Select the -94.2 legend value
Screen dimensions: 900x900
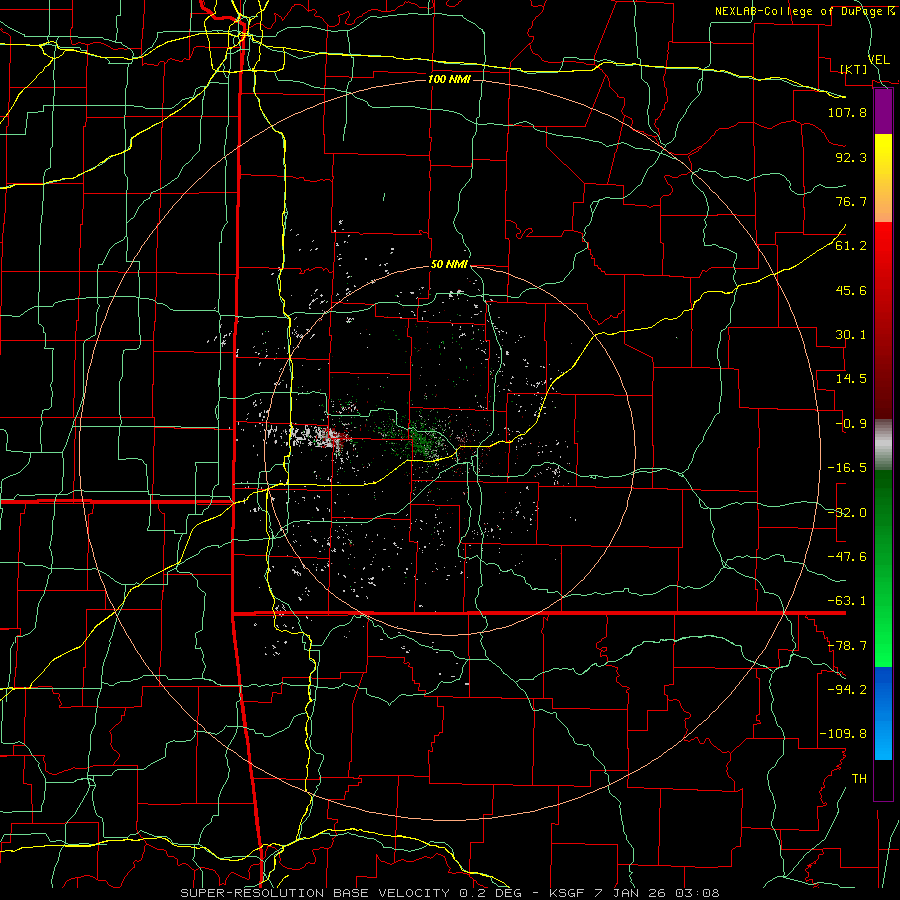847,690
